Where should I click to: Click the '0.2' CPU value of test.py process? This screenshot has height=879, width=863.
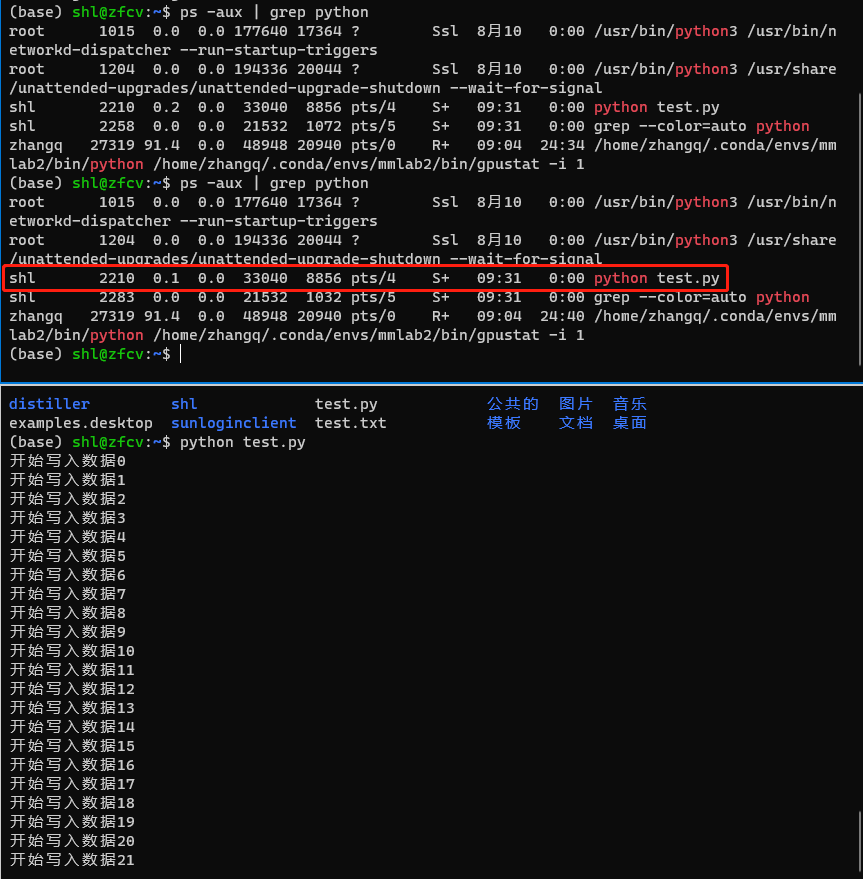tap(166, 107)
